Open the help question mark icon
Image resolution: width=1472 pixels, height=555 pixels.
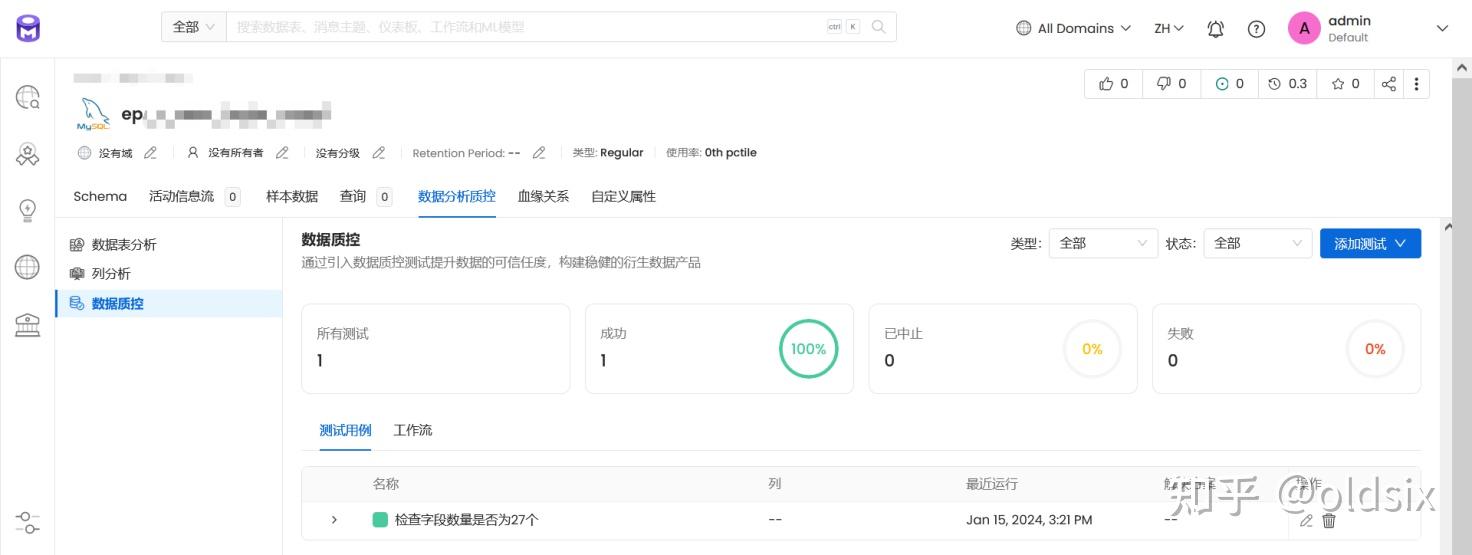point(1257,29)
